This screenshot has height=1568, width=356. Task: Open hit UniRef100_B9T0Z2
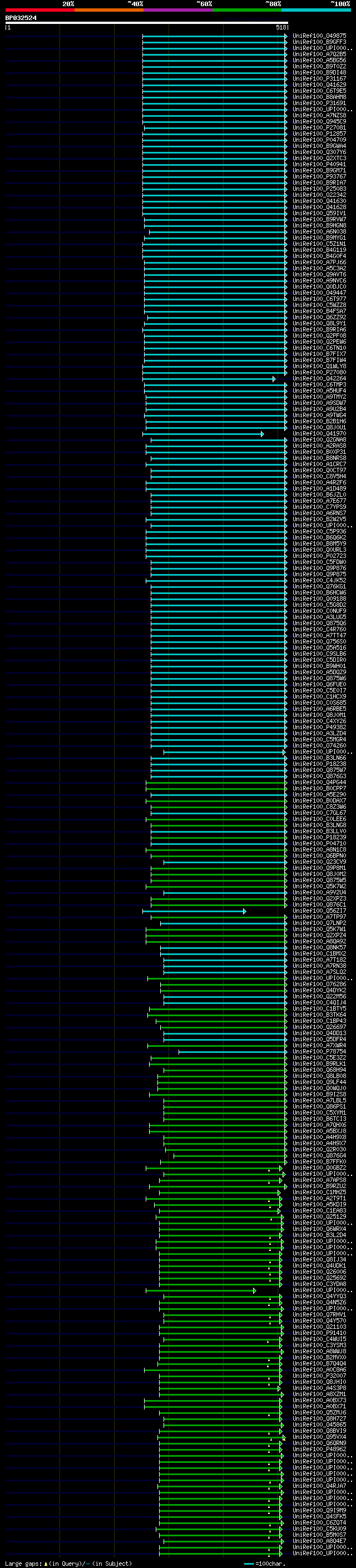319,66
